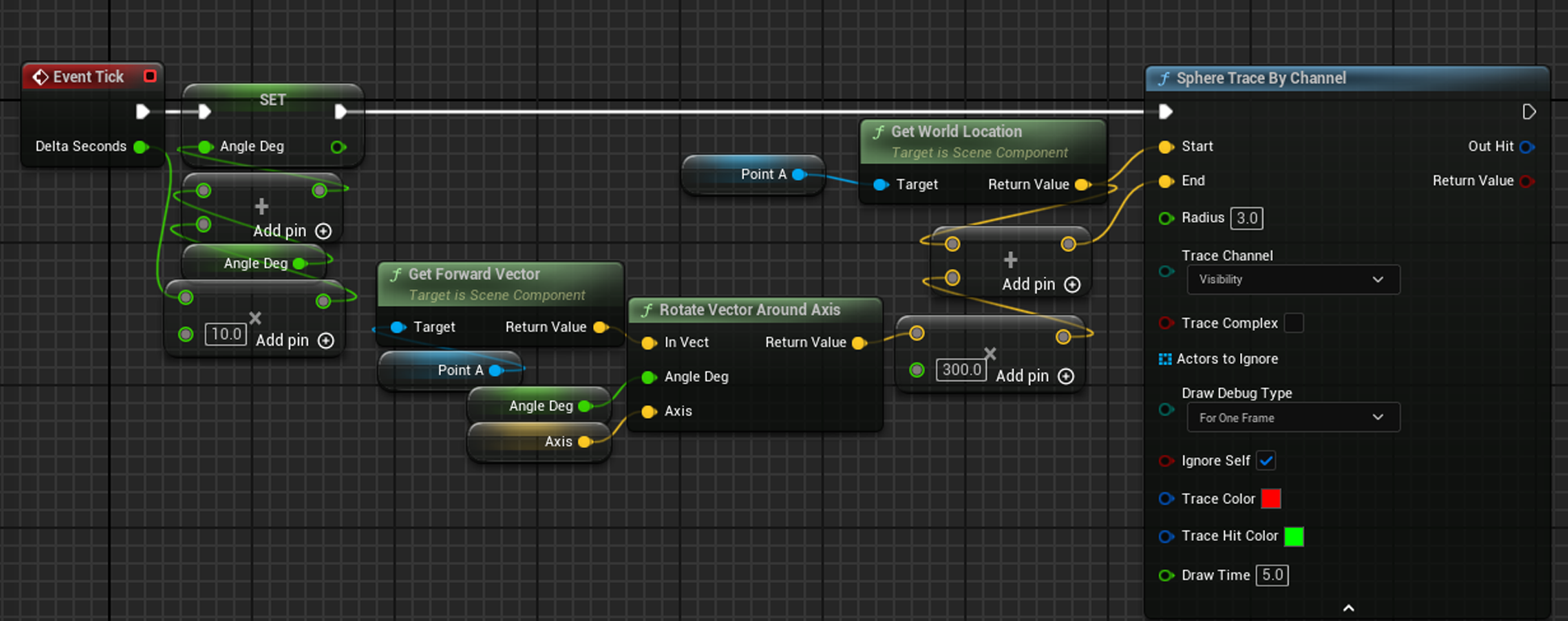Click the Rotate Vector Angle Deg input pin

coord(648,377)
